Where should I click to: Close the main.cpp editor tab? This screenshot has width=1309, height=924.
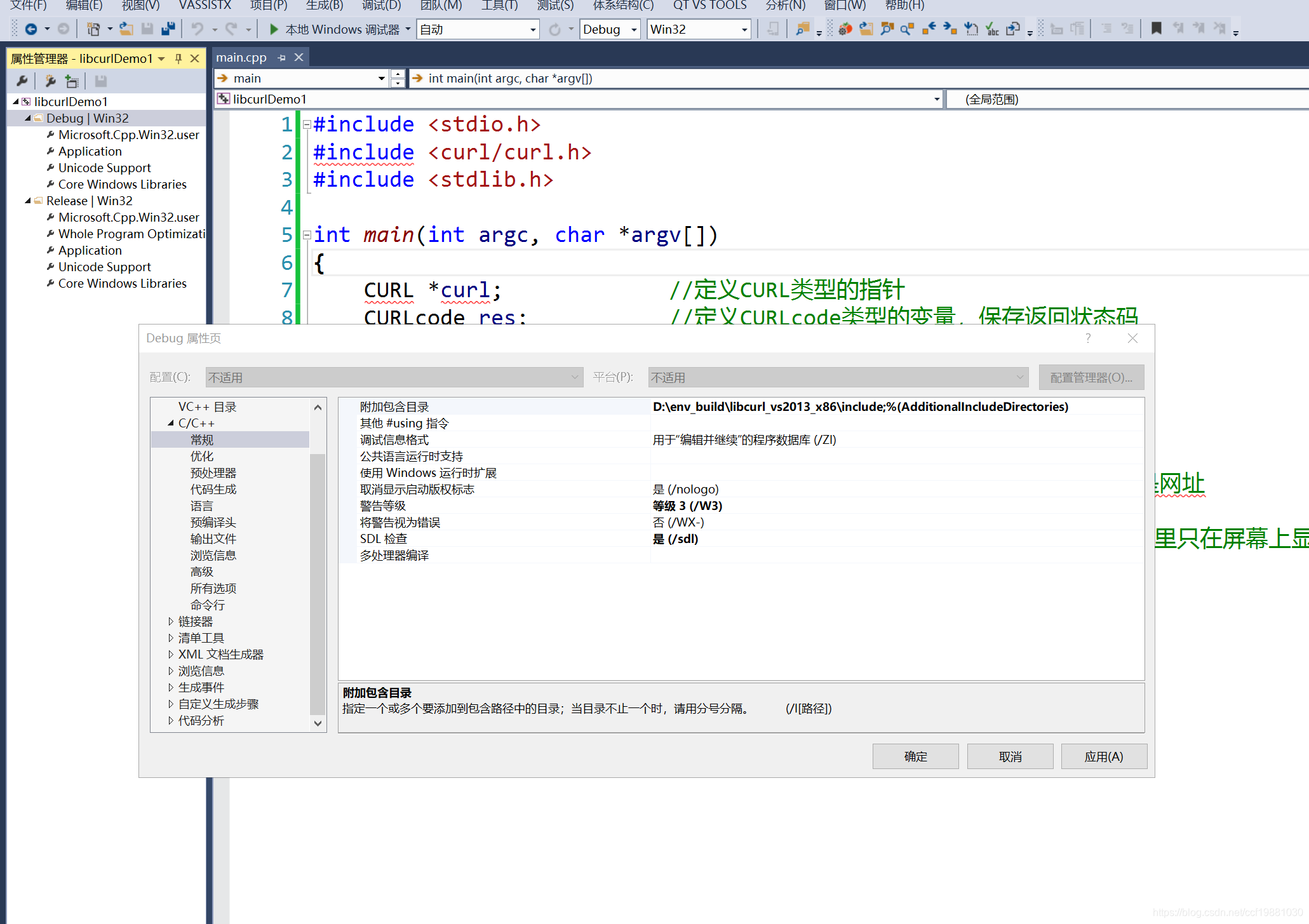(x=299, y=58)
